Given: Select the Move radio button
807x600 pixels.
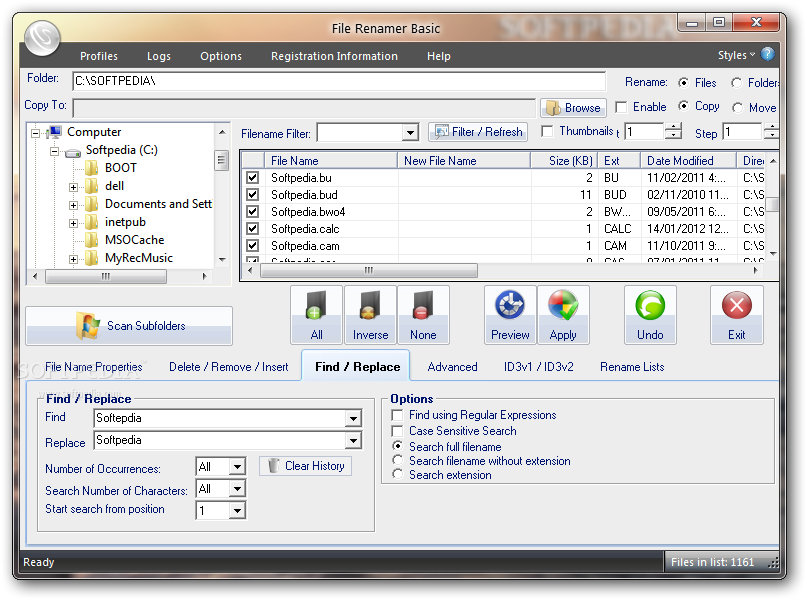Looking at the screenshot, I should click(x=738, y=107).
